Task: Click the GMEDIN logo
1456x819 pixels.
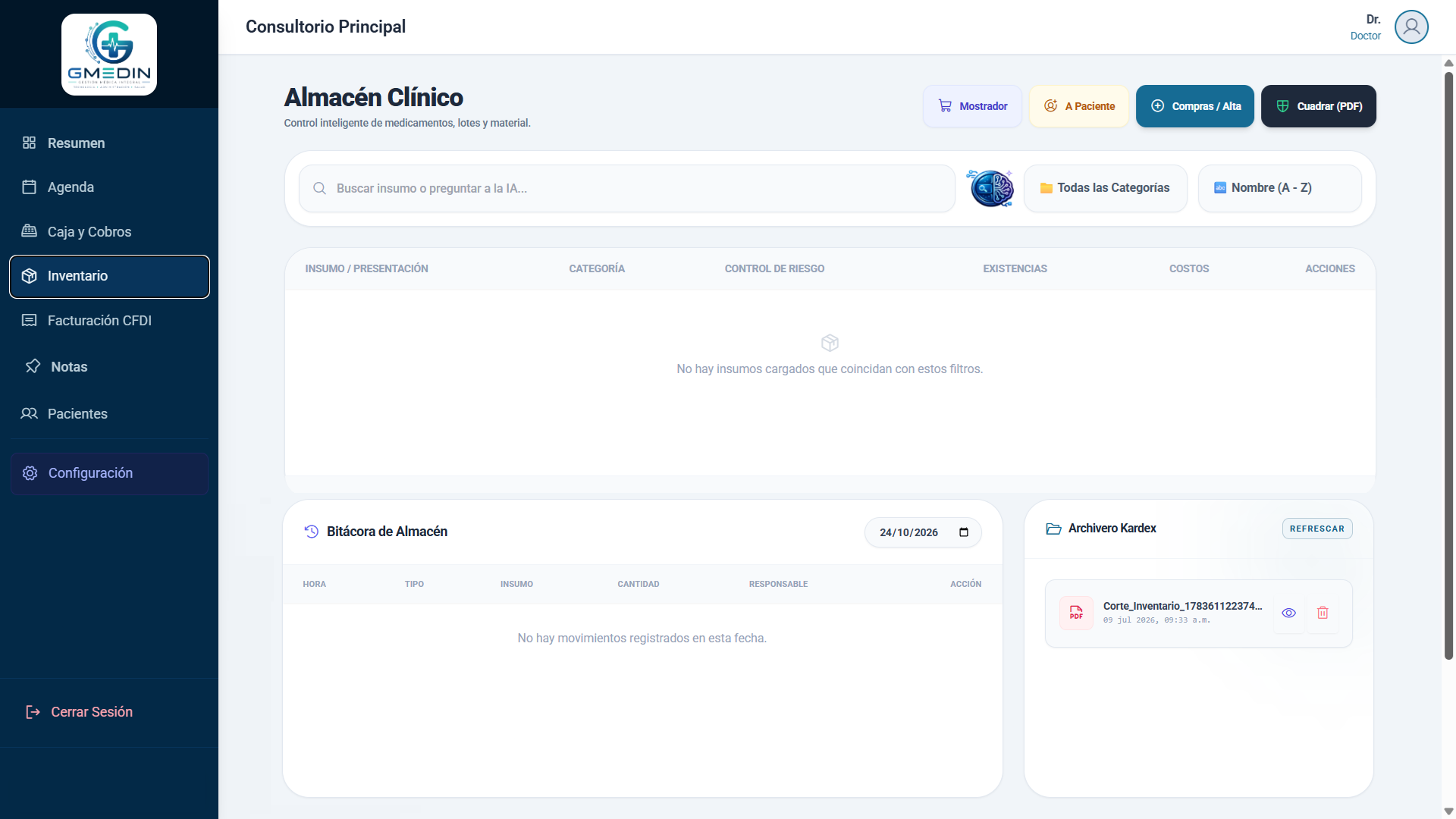Action: [x=109, y=55]
